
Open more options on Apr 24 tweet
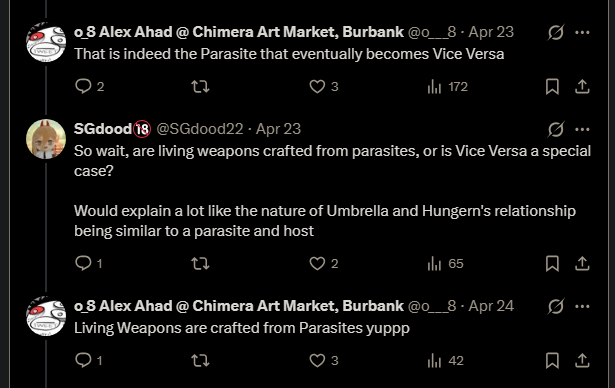582,306
